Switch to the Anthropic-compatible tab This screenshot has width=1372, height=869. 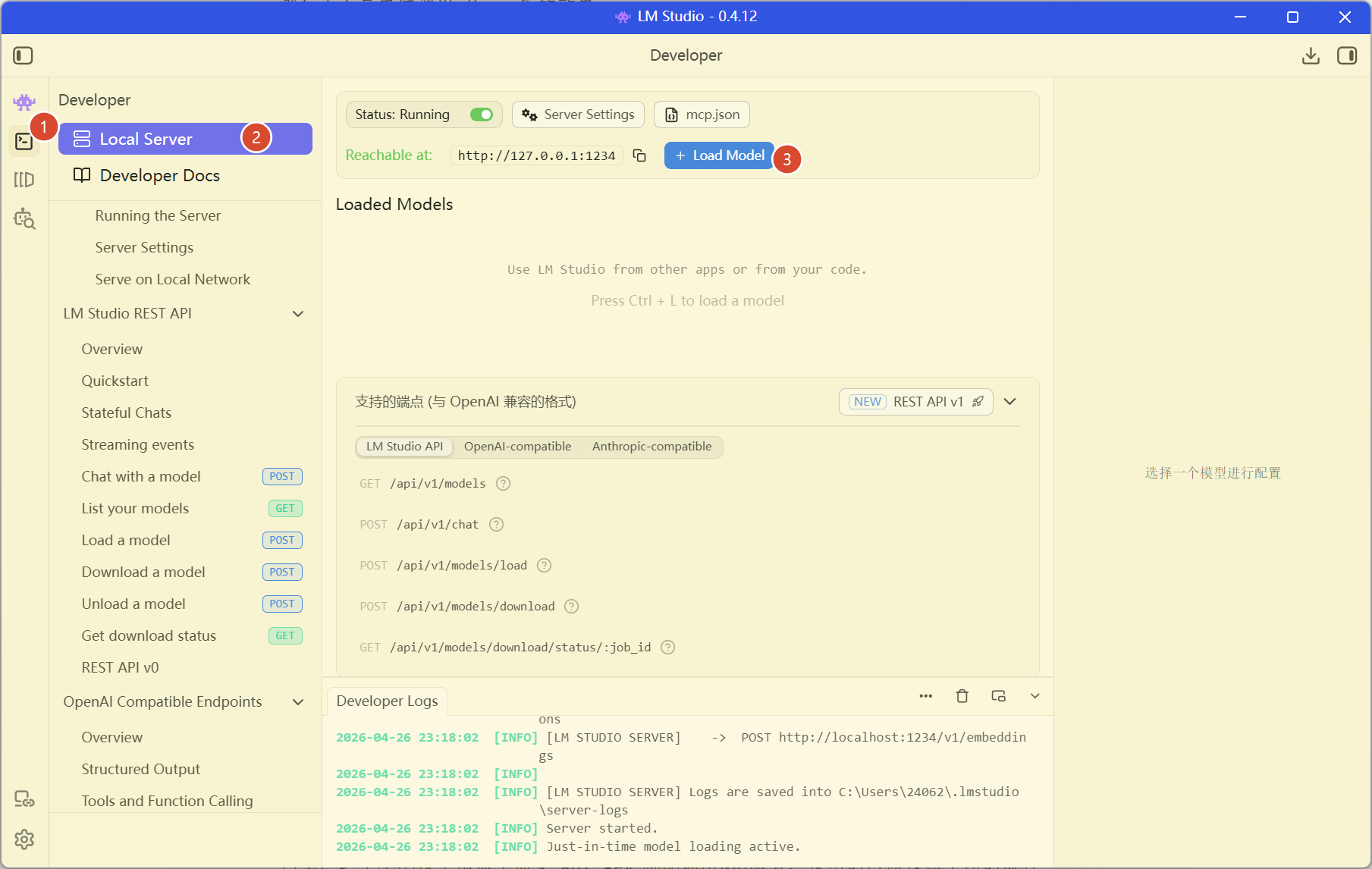[x=652, y=447]
